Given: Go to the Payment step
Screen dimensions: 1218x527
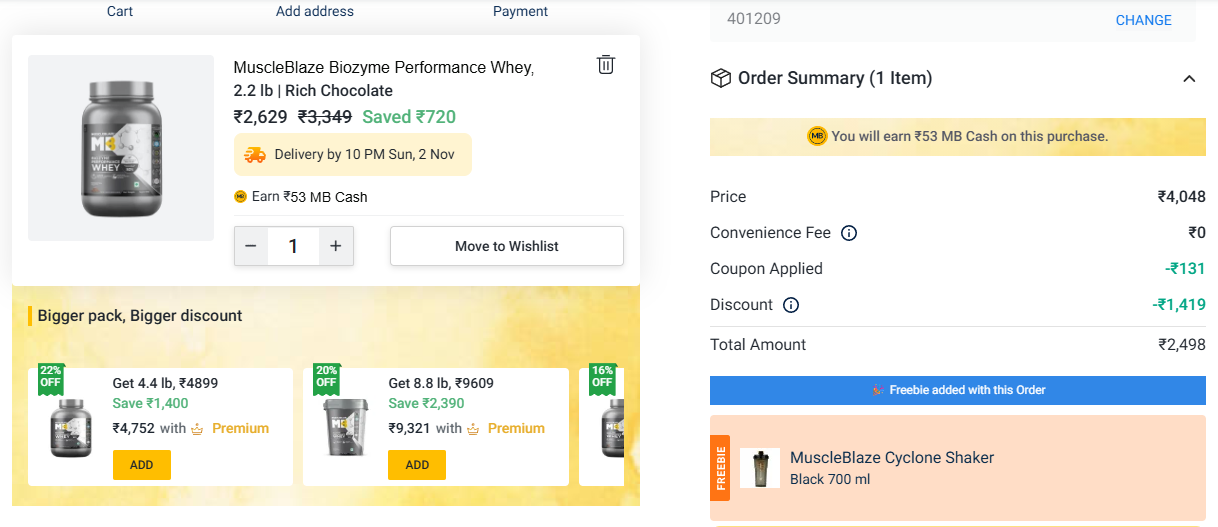Looking at the screenshot, I should click(x=520, y=11).
